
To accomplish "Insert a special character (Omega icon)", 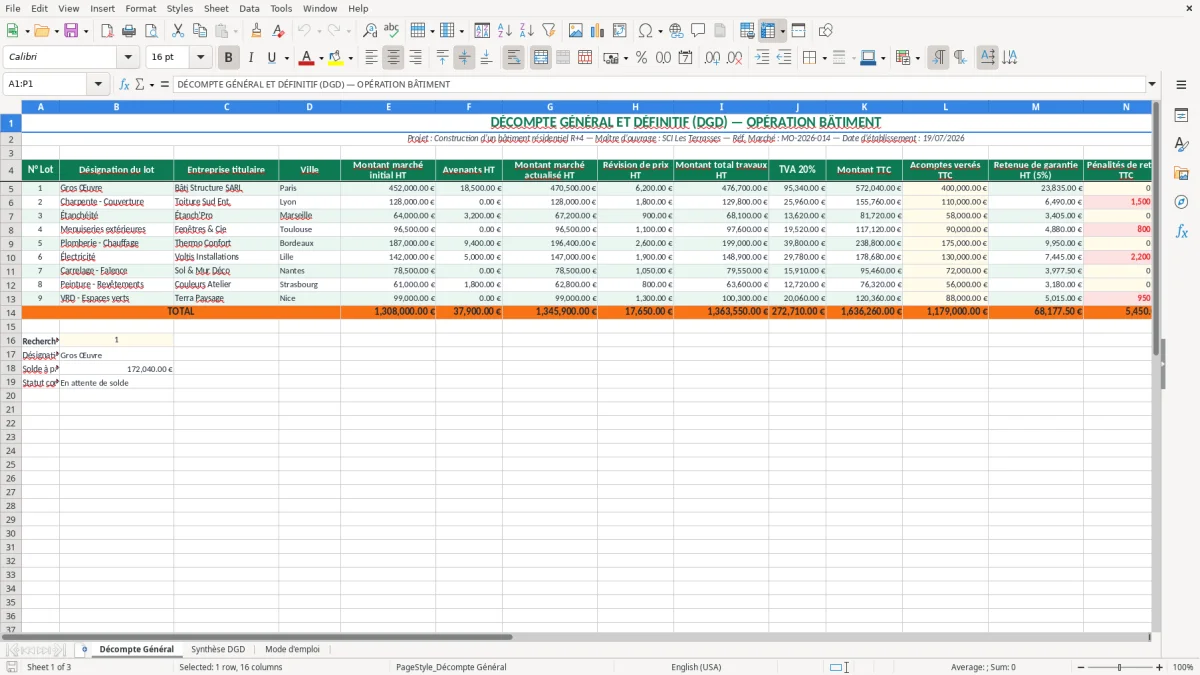I will pyautogui.click(x=645, y=31).
